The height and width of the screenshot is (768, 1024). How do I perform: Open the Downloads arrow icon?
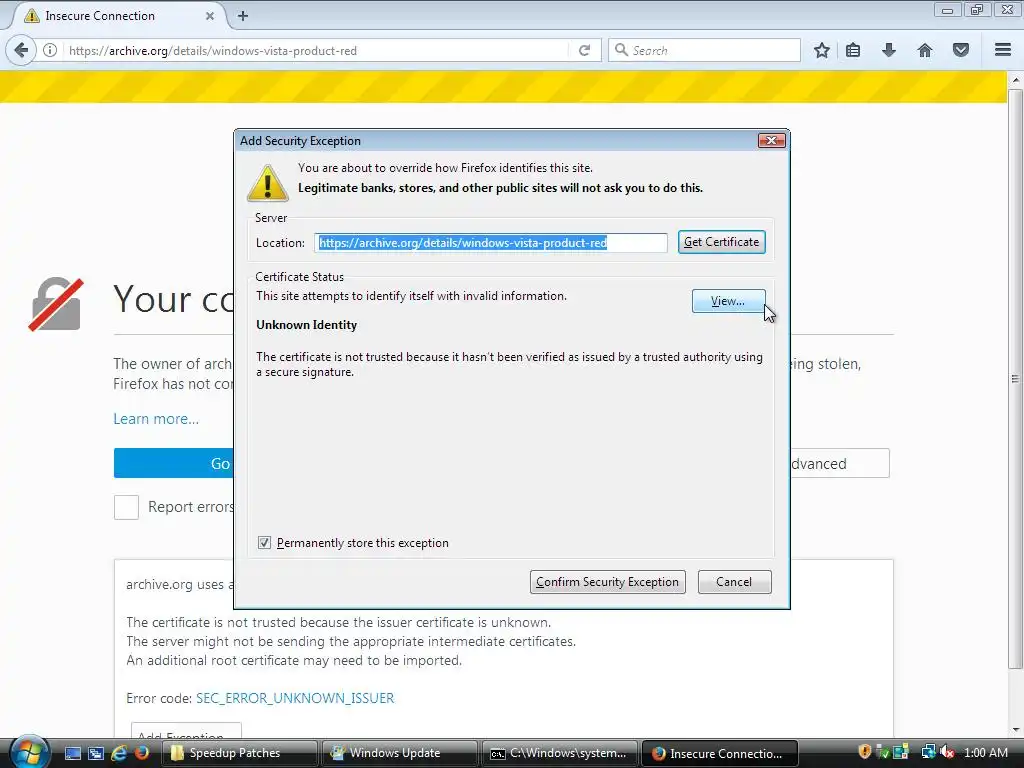889,50
